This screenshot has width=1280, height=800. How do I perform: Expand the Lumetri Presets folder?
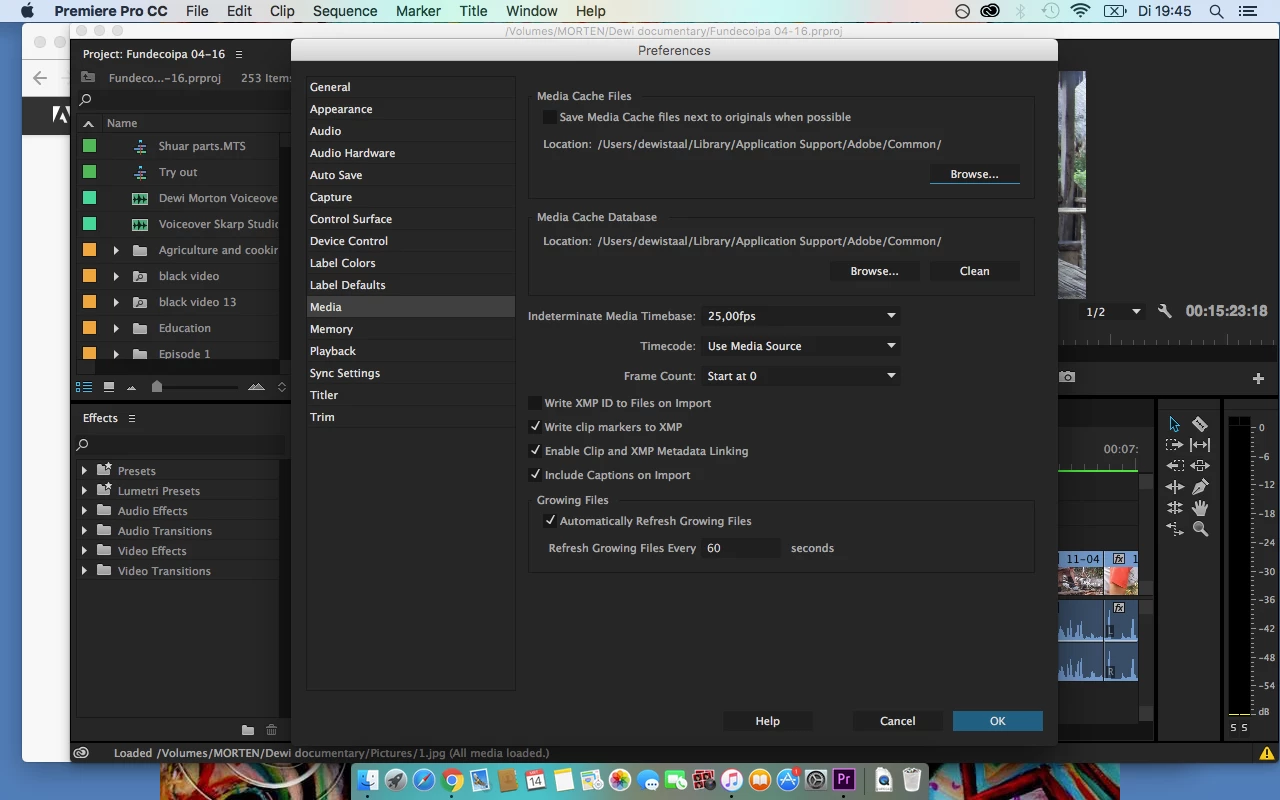pos(84,491)
